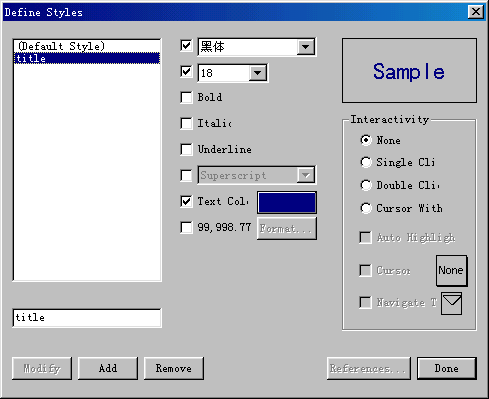The image size is (489, 399).
Task: Click the cursor None preview button
Action: pyautogui.click(x=452, y=271)
